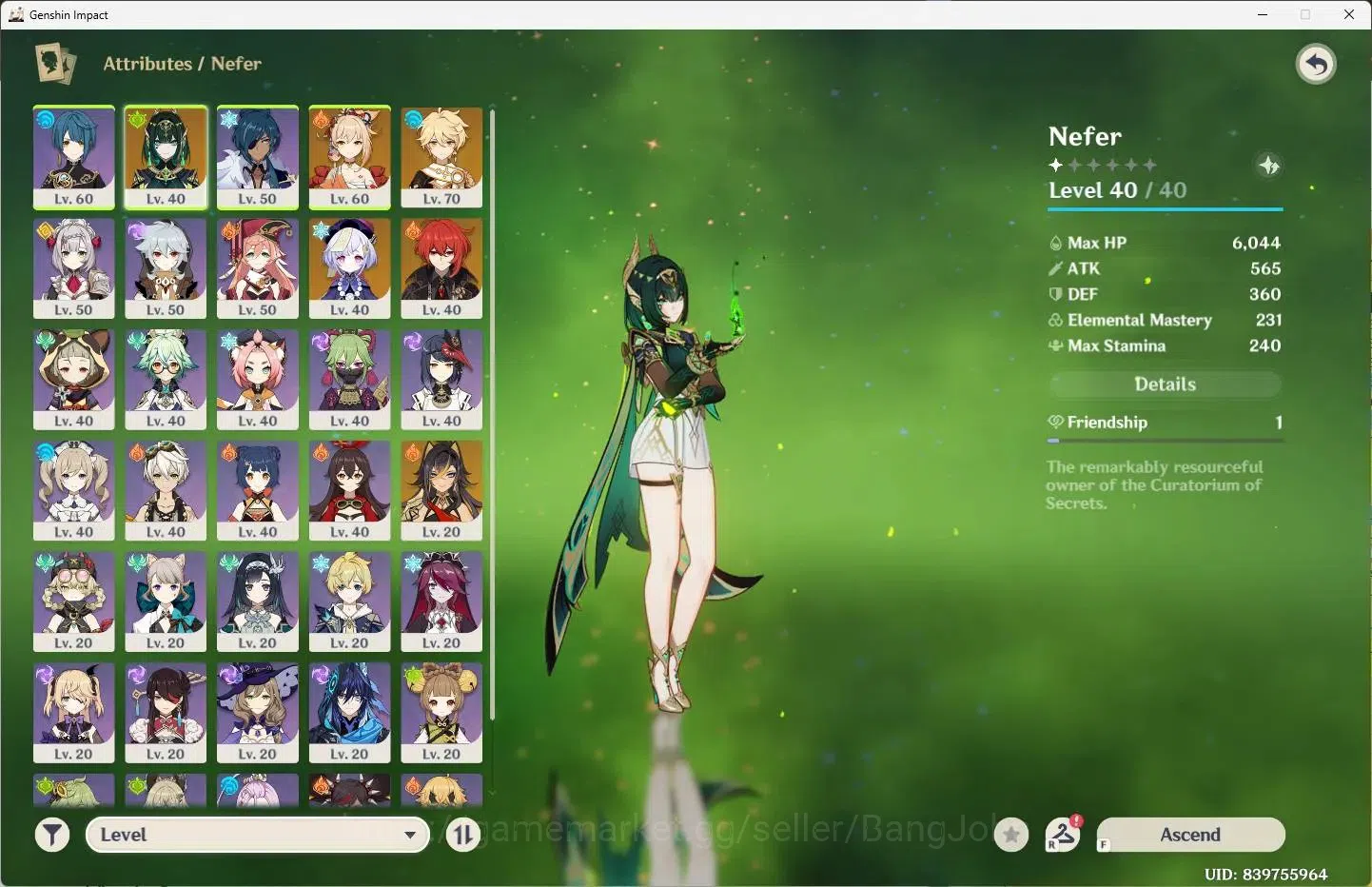Click the star favorite icon near Ascend
Image resolution: width=1372 pixels, height=887 pixels.
click(x=1011, y=836)
